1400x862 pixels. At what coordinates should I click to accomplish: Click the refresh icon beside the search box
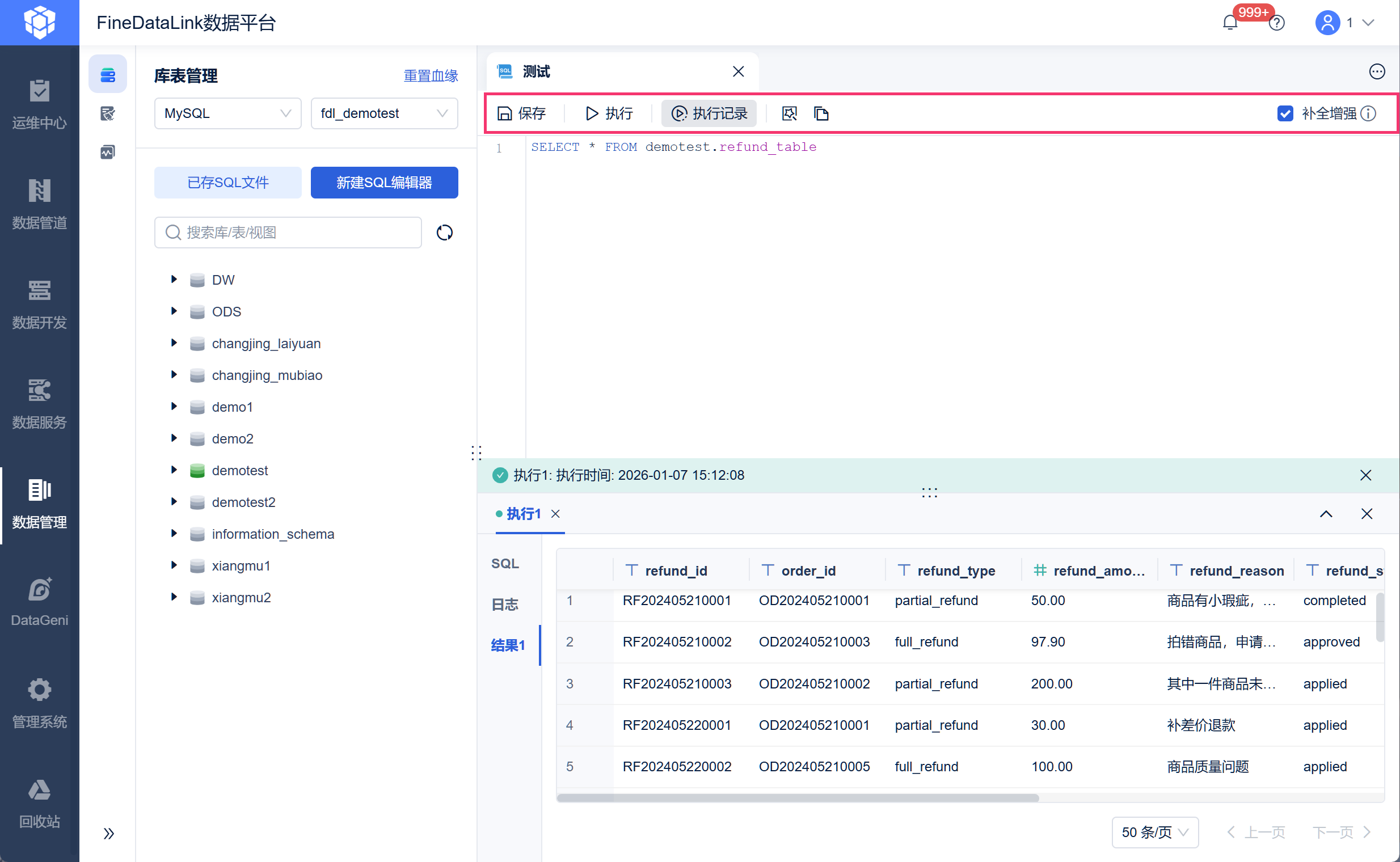[444, 233]
